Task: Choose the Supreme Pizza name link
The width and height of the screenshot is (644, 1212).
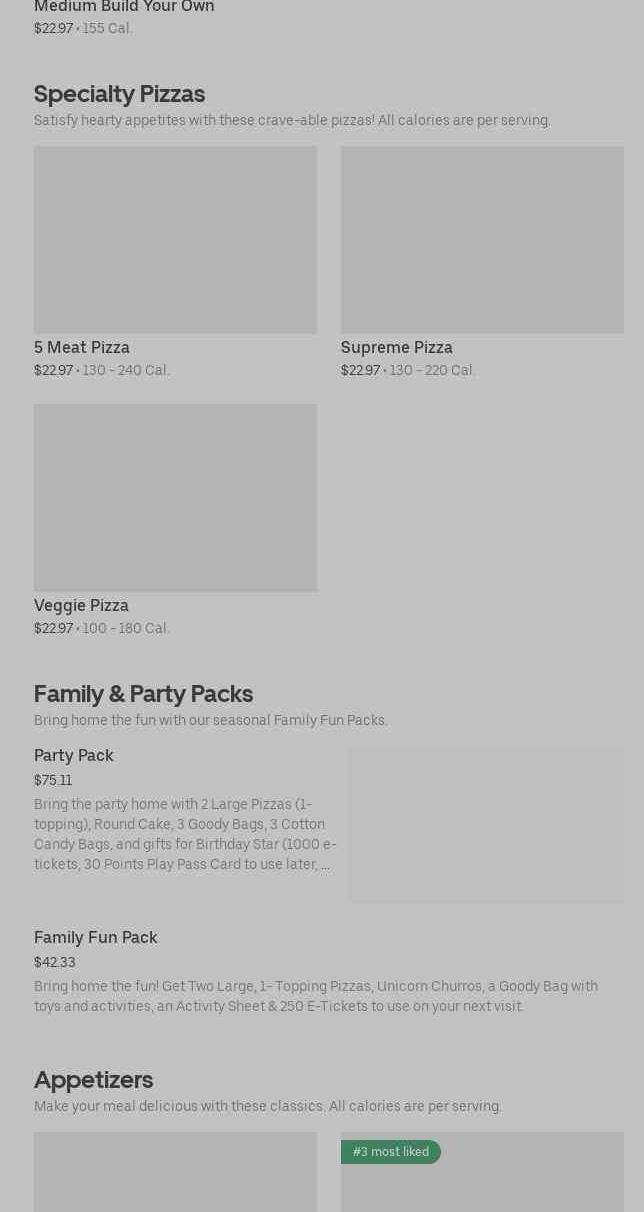Action: point(396,347)
